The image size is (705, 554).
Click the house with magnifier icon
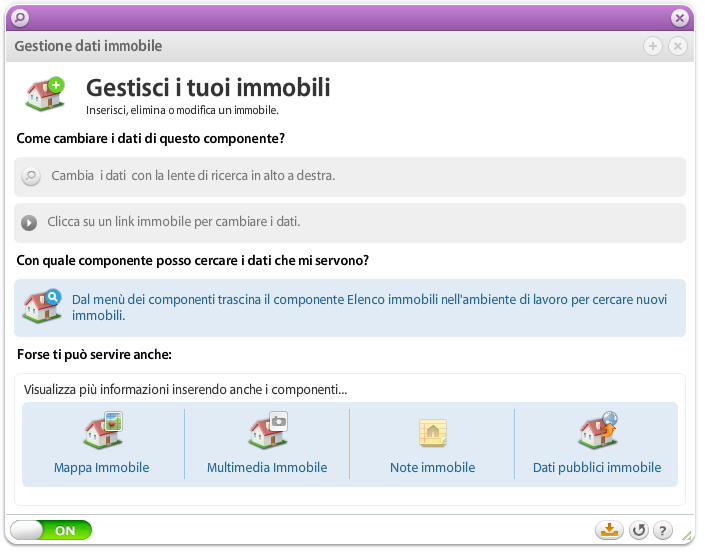pyautogui.click(x=43, y=305)
